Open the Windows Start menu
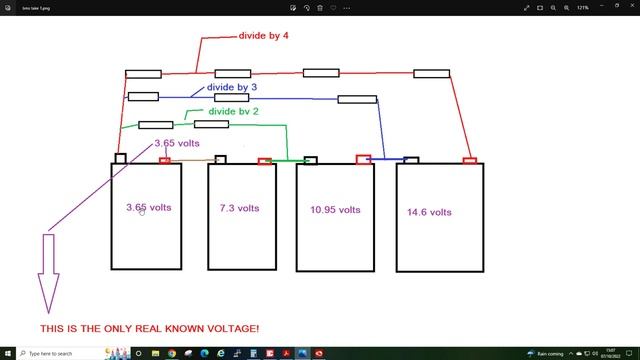 click(x=8, y=353)
